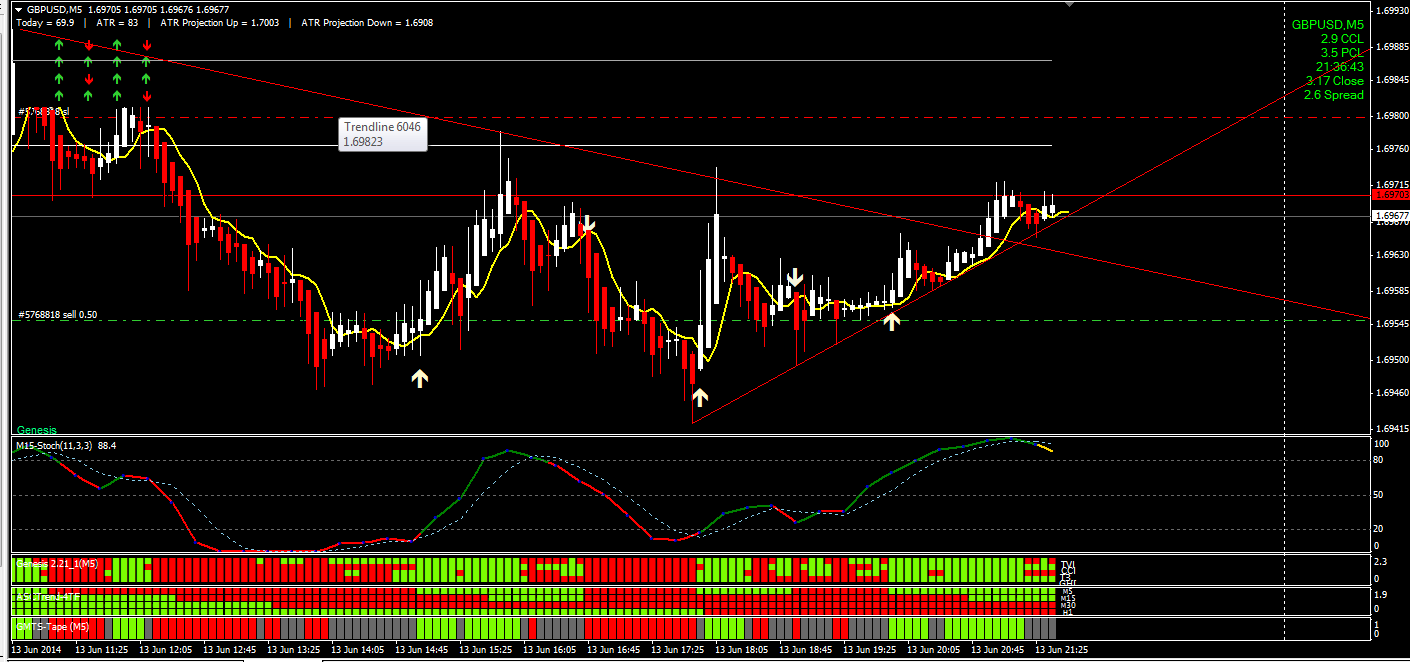Click the '3.5 PCL' info value
Screen dimensions: 1410x662
[x=1342, y=52]
